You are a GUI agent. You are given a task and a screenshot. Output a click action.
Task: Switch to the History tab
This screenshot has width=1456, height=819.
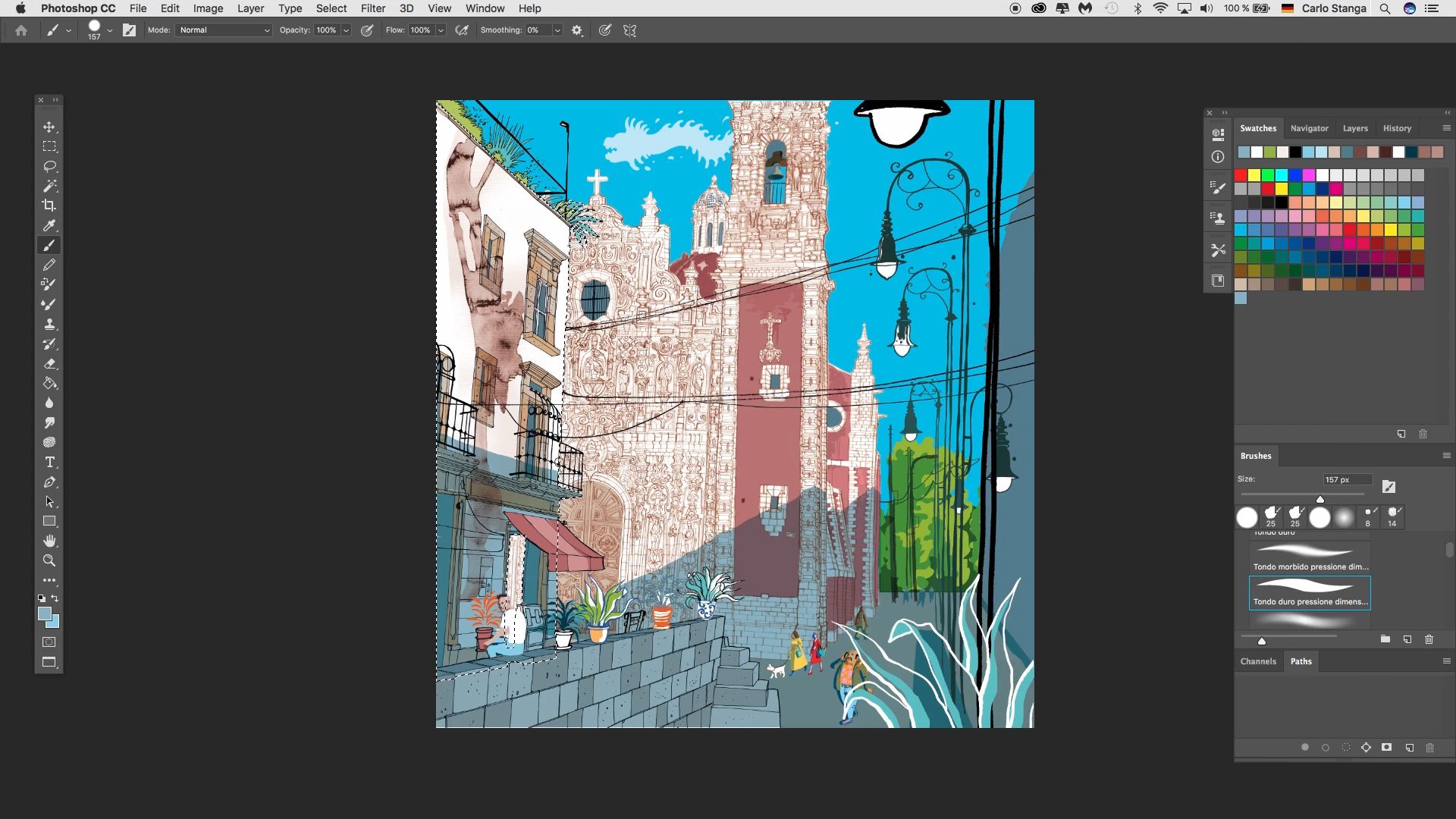pyautogui.click(x=1397, y=128)
